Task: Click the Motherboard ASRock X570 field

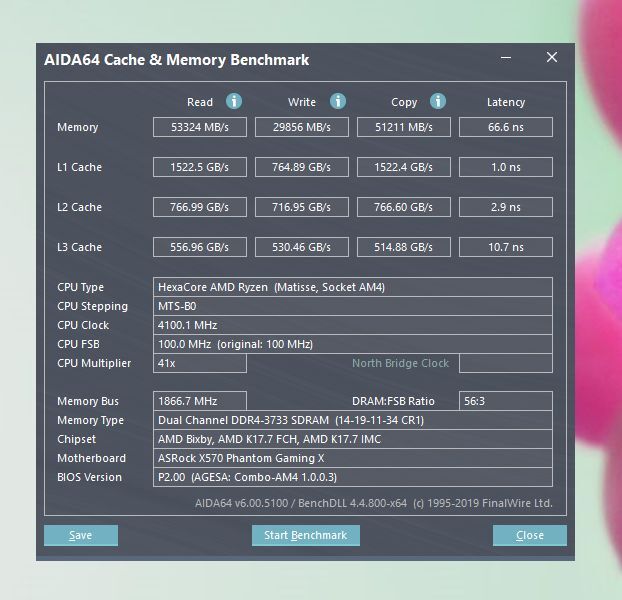Action: (353, 458)
